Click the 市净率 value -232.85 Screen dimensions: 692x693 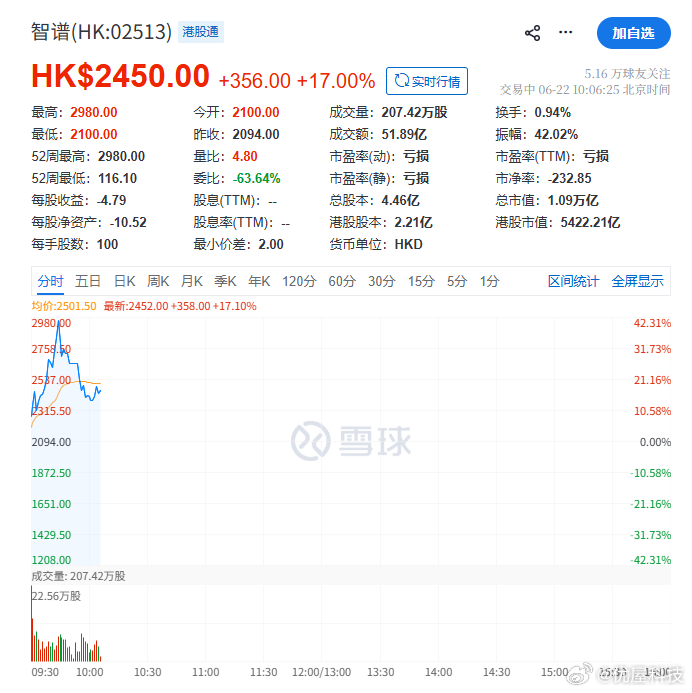(x=569, y=179)
